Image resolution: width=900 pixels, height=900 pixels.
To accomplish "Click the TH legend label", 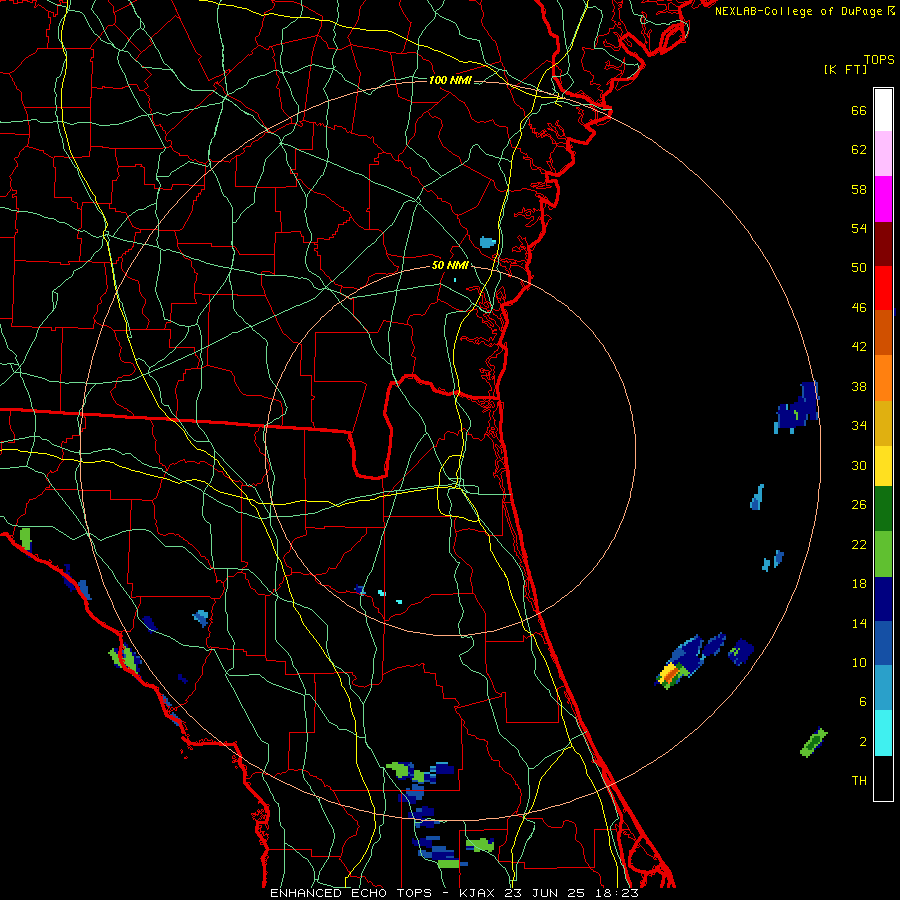I will (859, 780).
